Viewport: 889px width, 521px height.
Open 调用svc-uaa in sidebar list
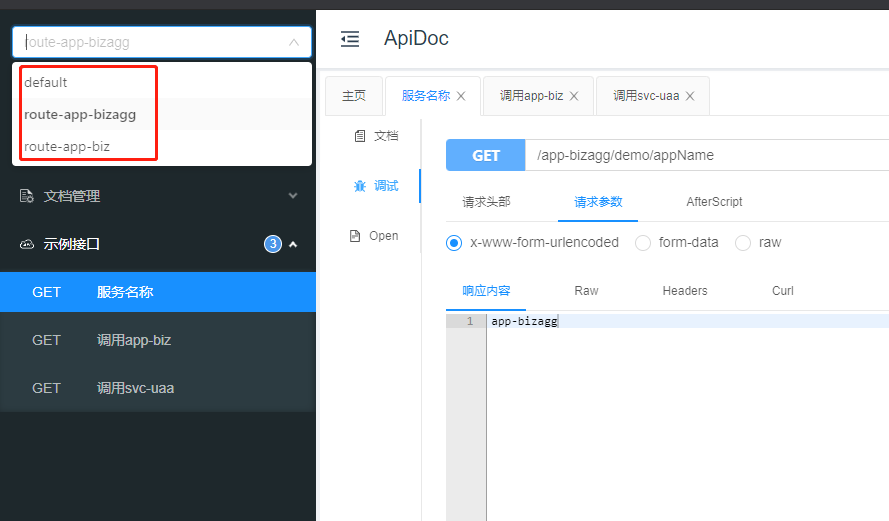(135, 388)
